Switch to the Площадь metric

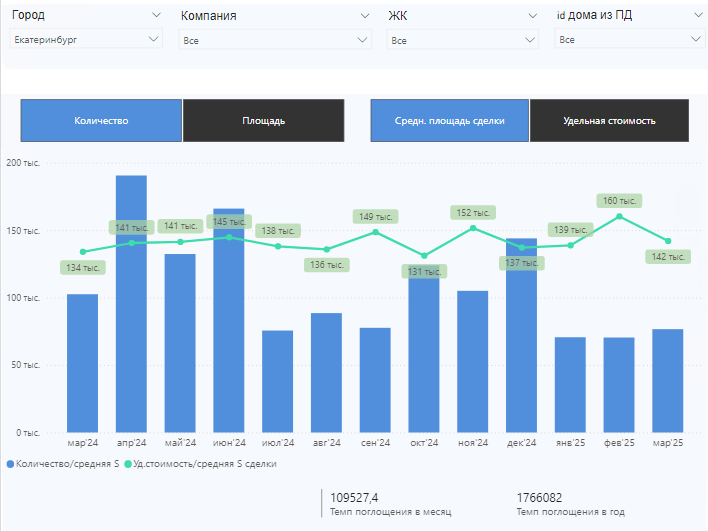264,121
